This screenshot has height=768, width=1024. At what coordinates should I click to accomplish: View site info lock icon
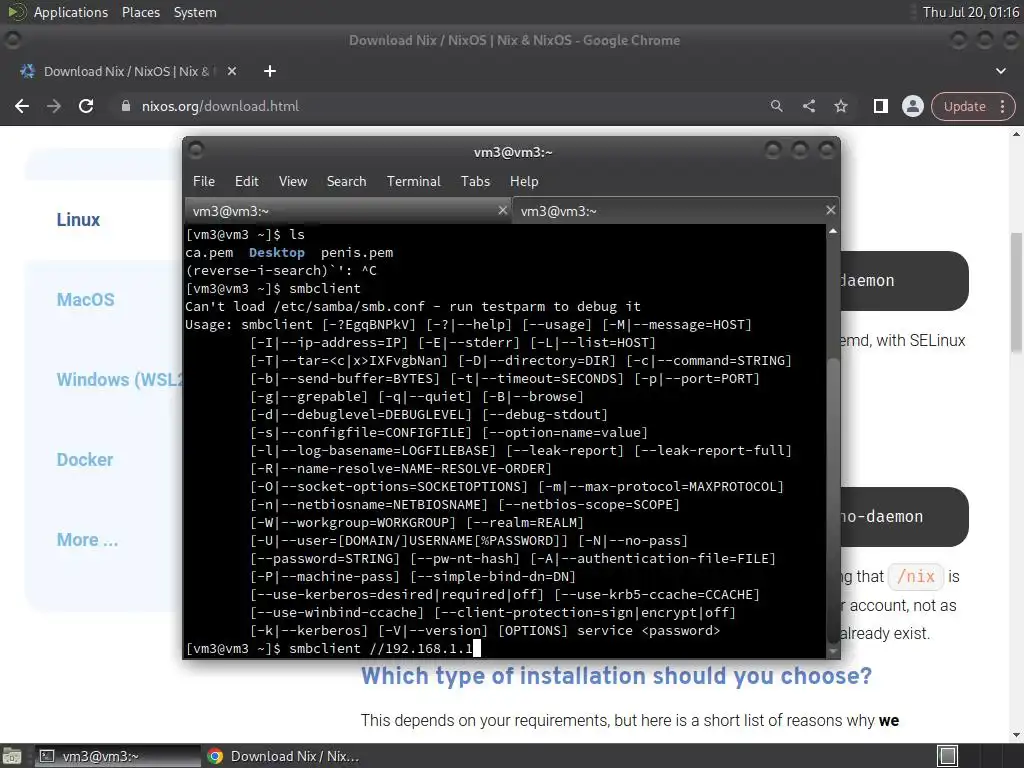(x=126, y=106)
